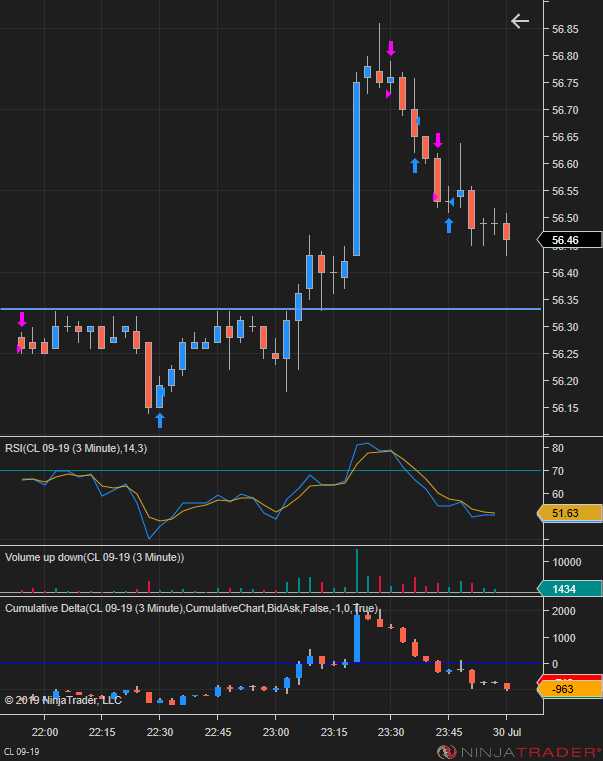Click cumulative delta marker -963

[569, 689]
